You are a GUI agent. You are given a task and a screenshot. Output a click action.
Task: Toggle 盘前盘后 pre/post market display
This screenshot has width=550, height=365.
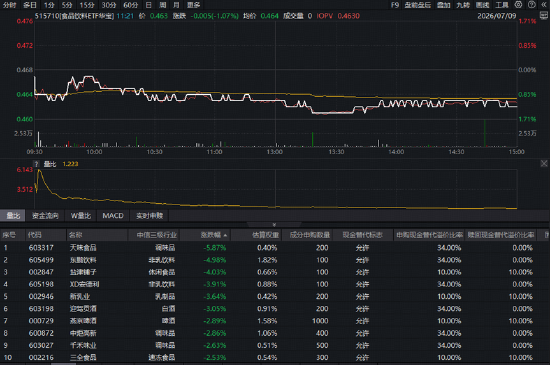(417, 5)
